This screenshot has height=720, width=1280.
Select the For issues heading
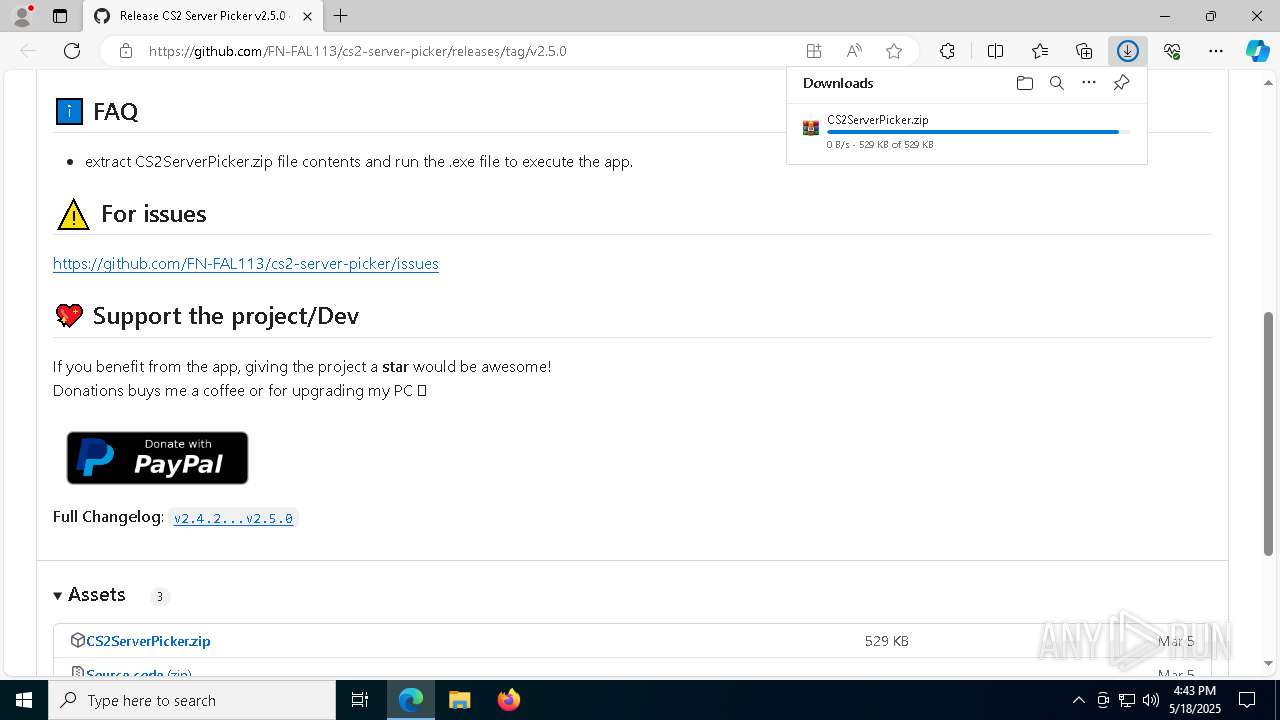pyautogui.click(x=154, y=214)
